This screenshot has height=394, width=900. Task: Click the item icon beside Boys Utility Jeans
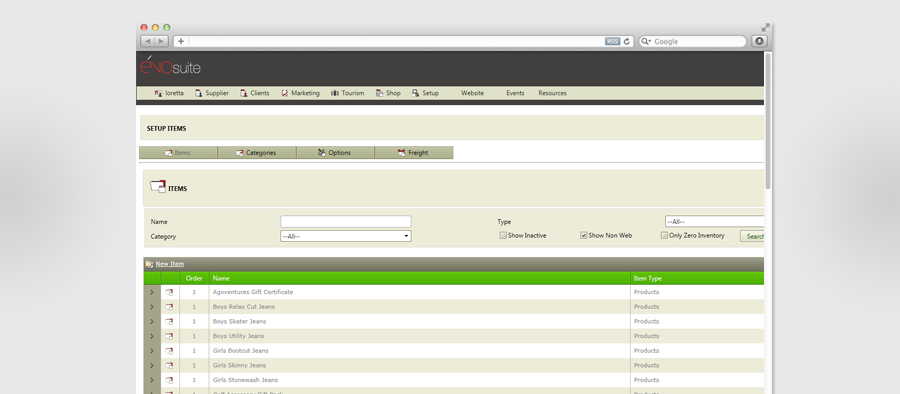169,336
